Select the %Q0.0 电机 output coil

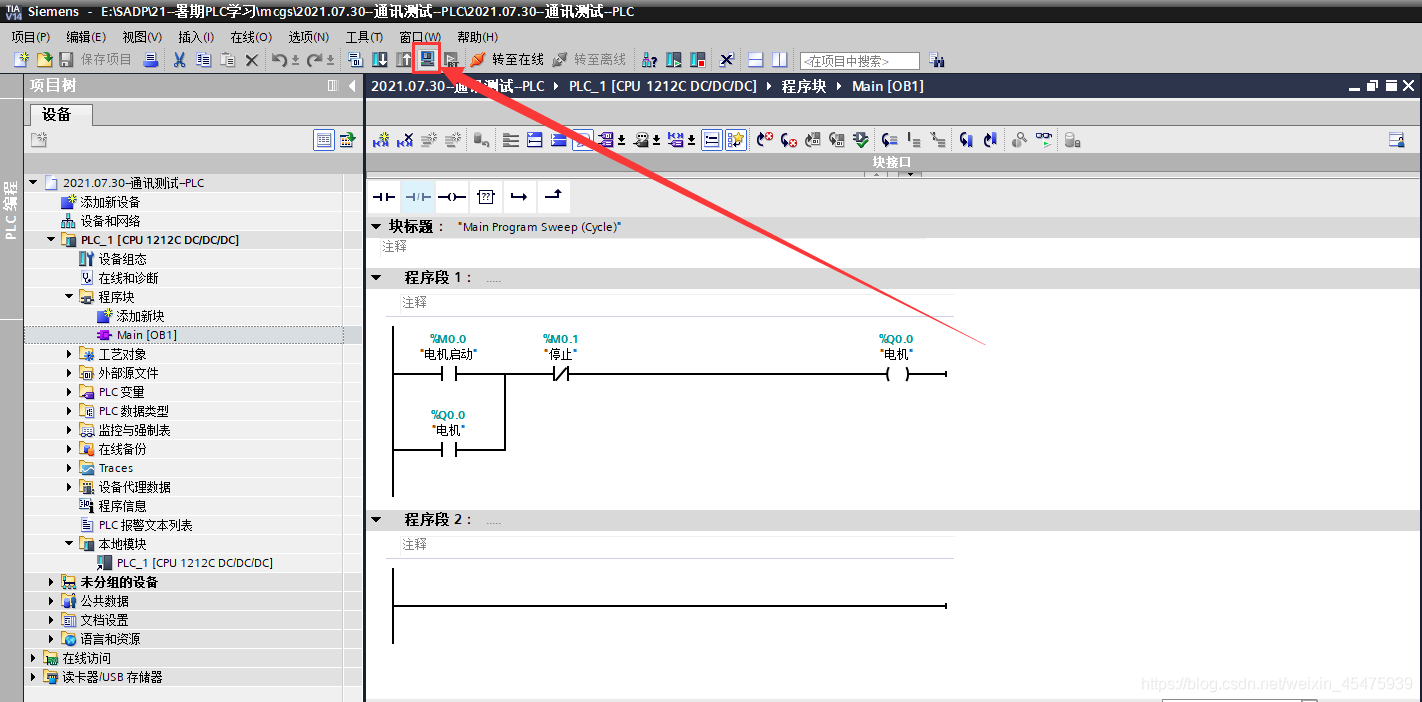[896, 374]
